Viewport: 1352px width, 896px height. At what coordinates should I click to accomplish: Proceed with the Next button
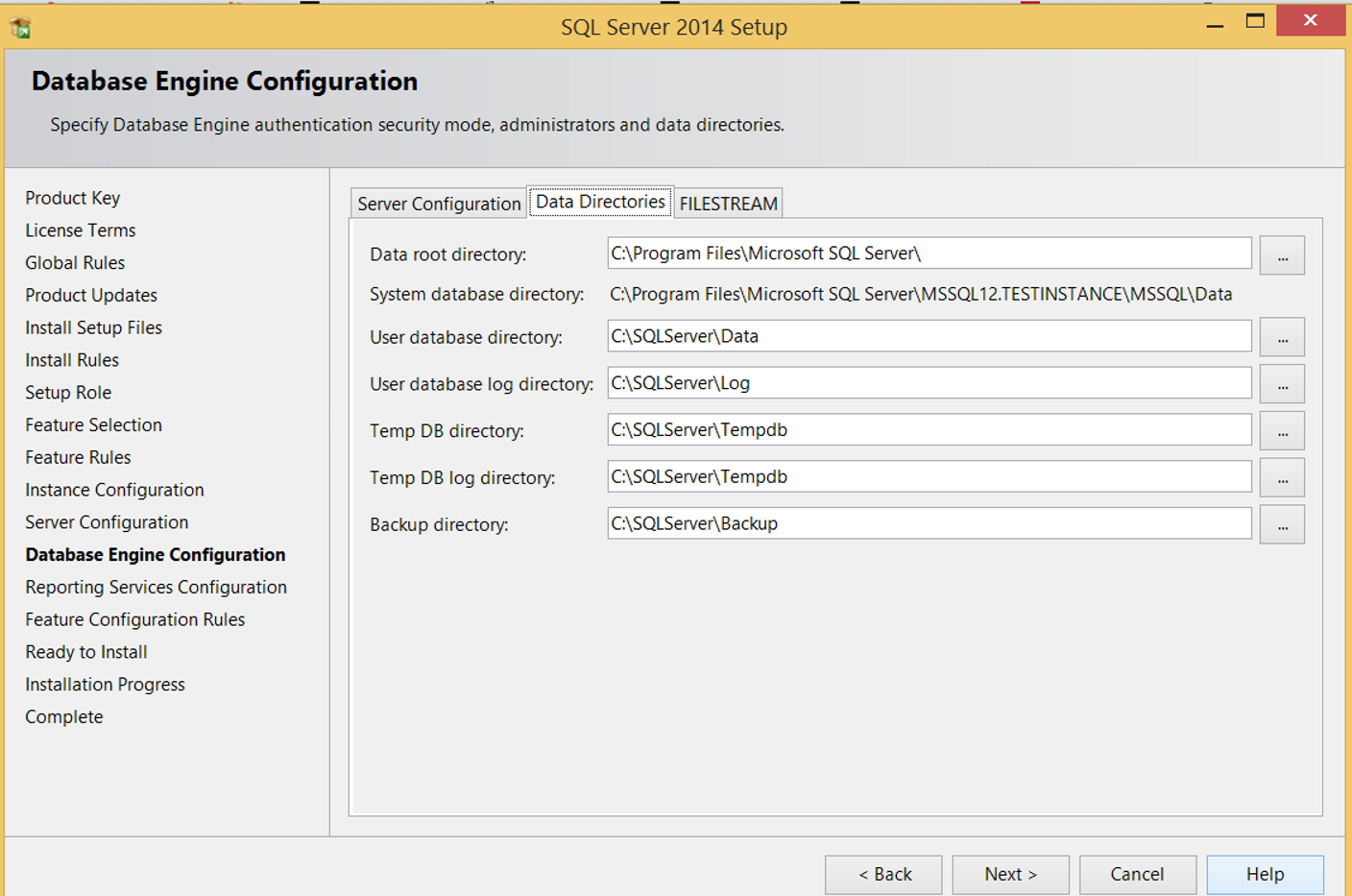(1011, 875)
